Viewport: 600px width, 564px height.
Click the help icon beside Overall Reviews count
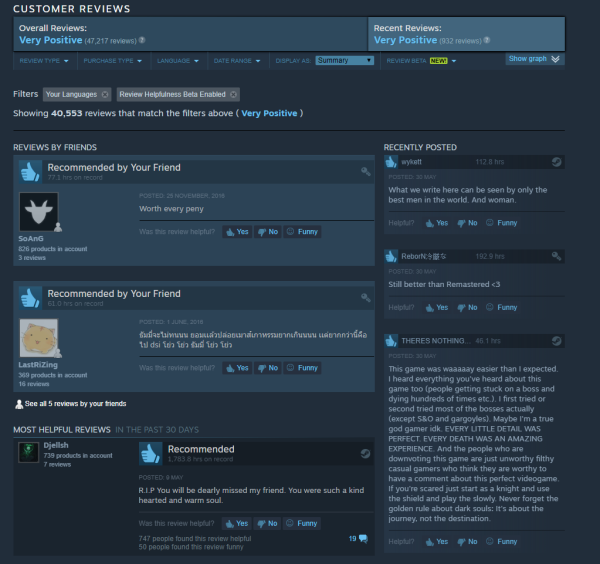(x=142, y=40)
